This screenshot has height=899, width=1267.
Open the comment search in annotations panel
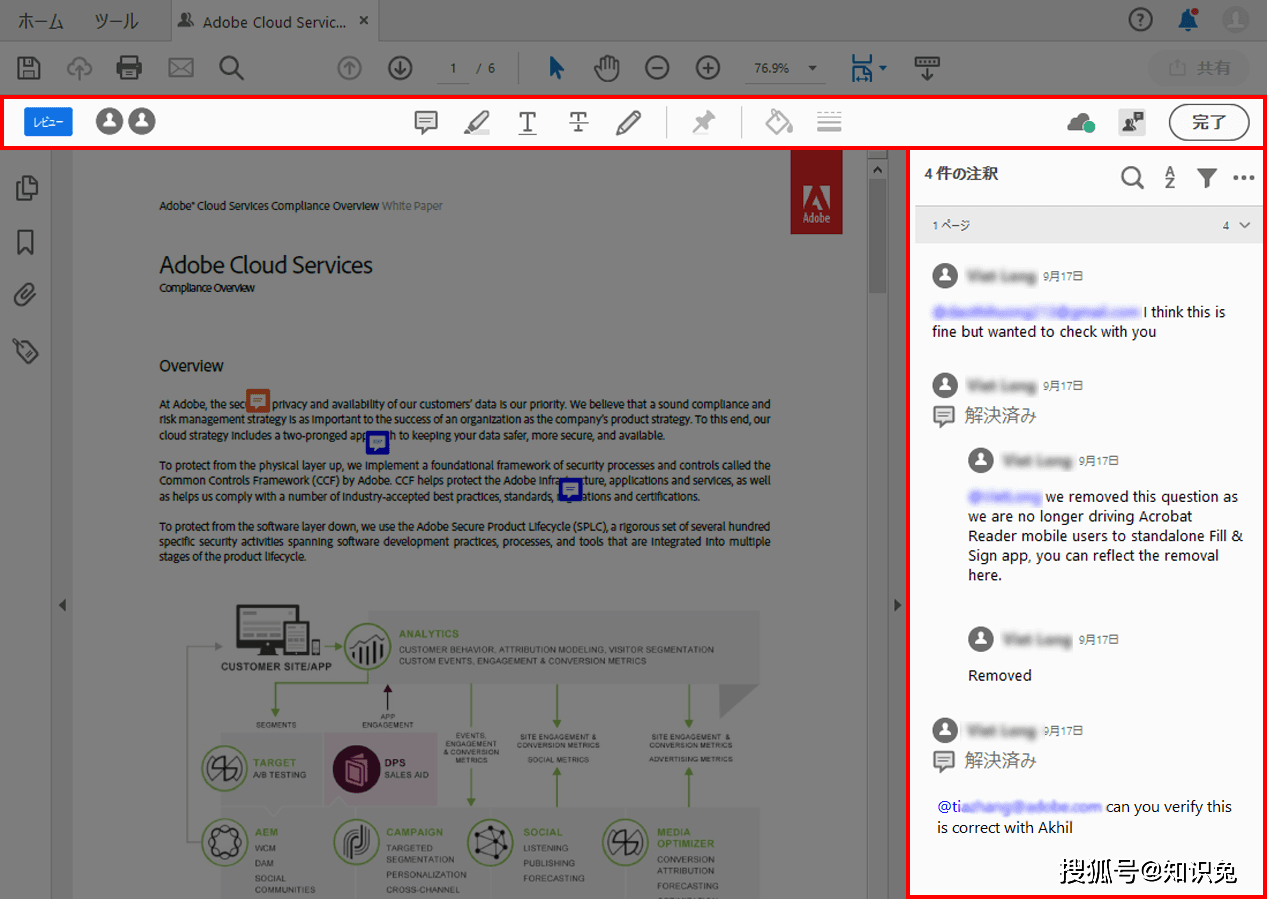tap(1132, 177)
